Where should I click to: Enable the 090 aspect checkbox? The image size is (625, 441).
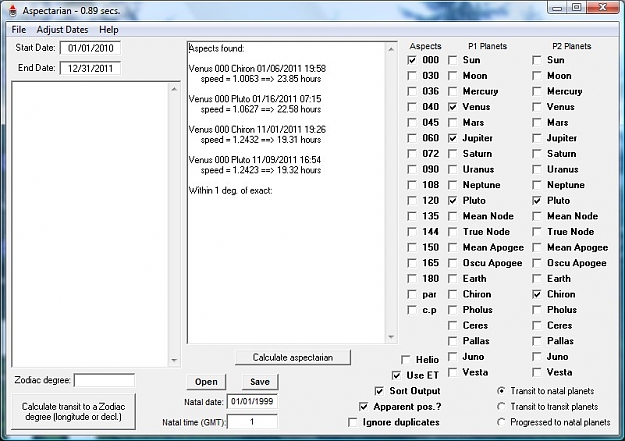coord(412,169)
